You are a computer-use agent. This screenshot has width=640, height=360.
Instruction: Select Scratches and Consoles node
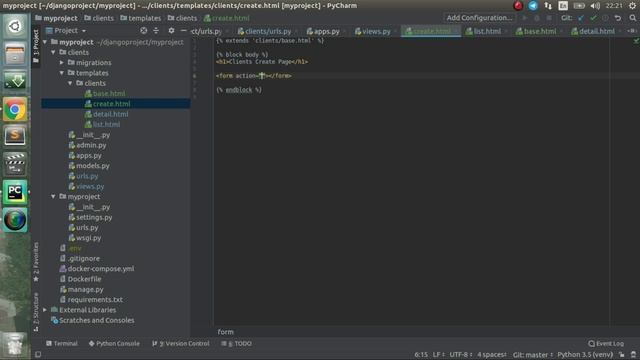coord(96,320)
